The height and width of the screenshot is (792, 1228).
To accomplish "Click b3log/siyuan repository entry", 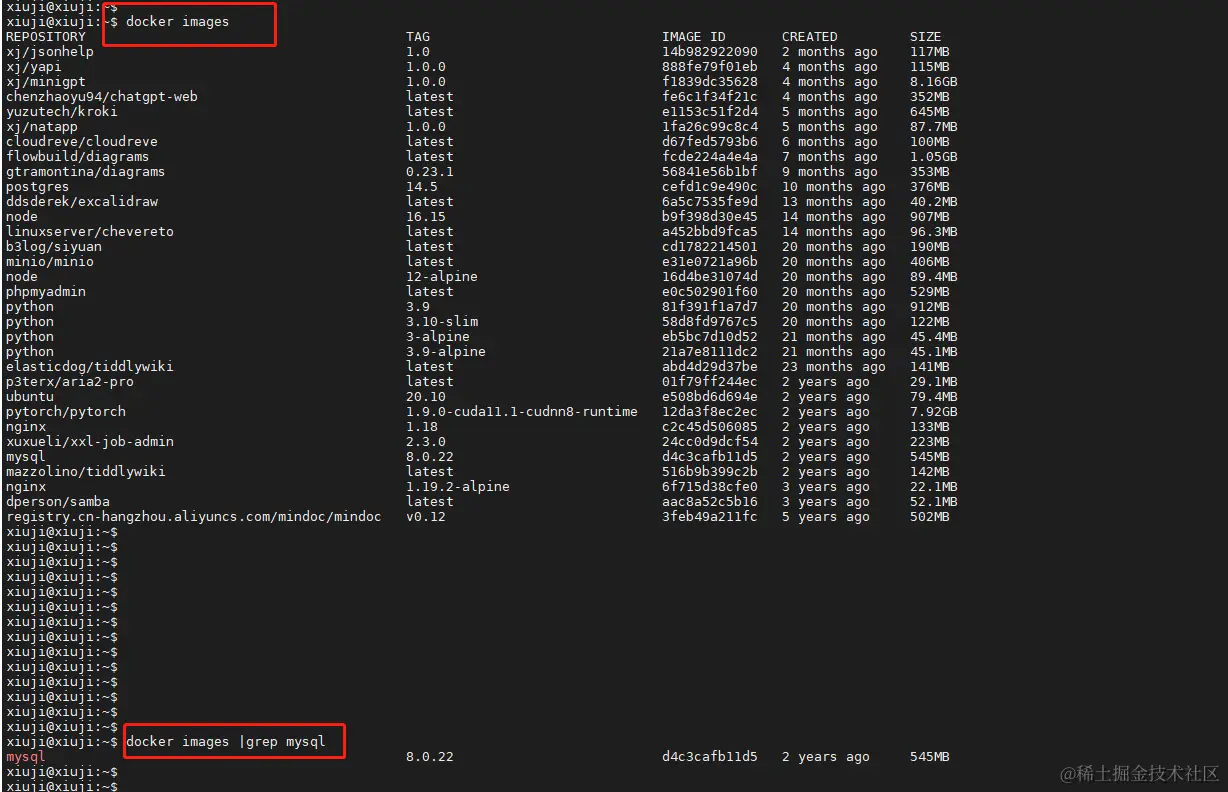I will pyautogui.click(x=54, y=246).
